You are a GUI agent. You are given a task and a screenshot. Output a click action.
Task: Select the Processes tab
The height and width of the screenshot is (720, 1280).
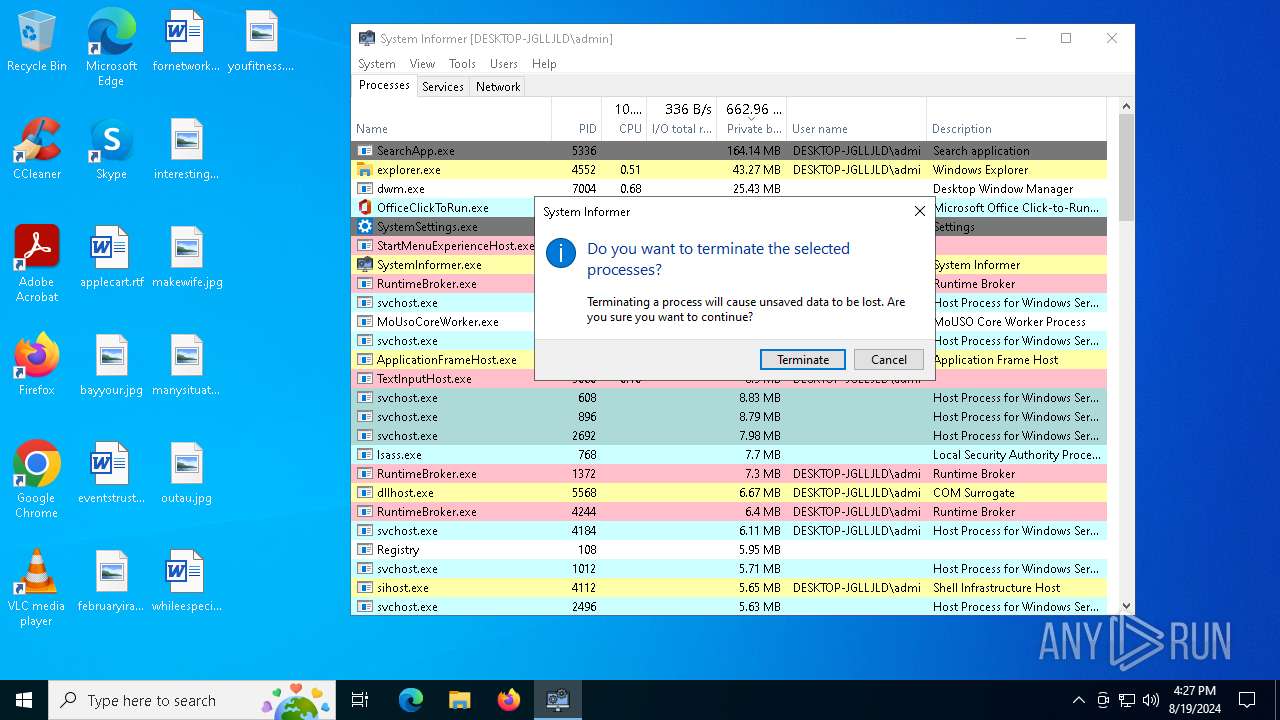384,86
